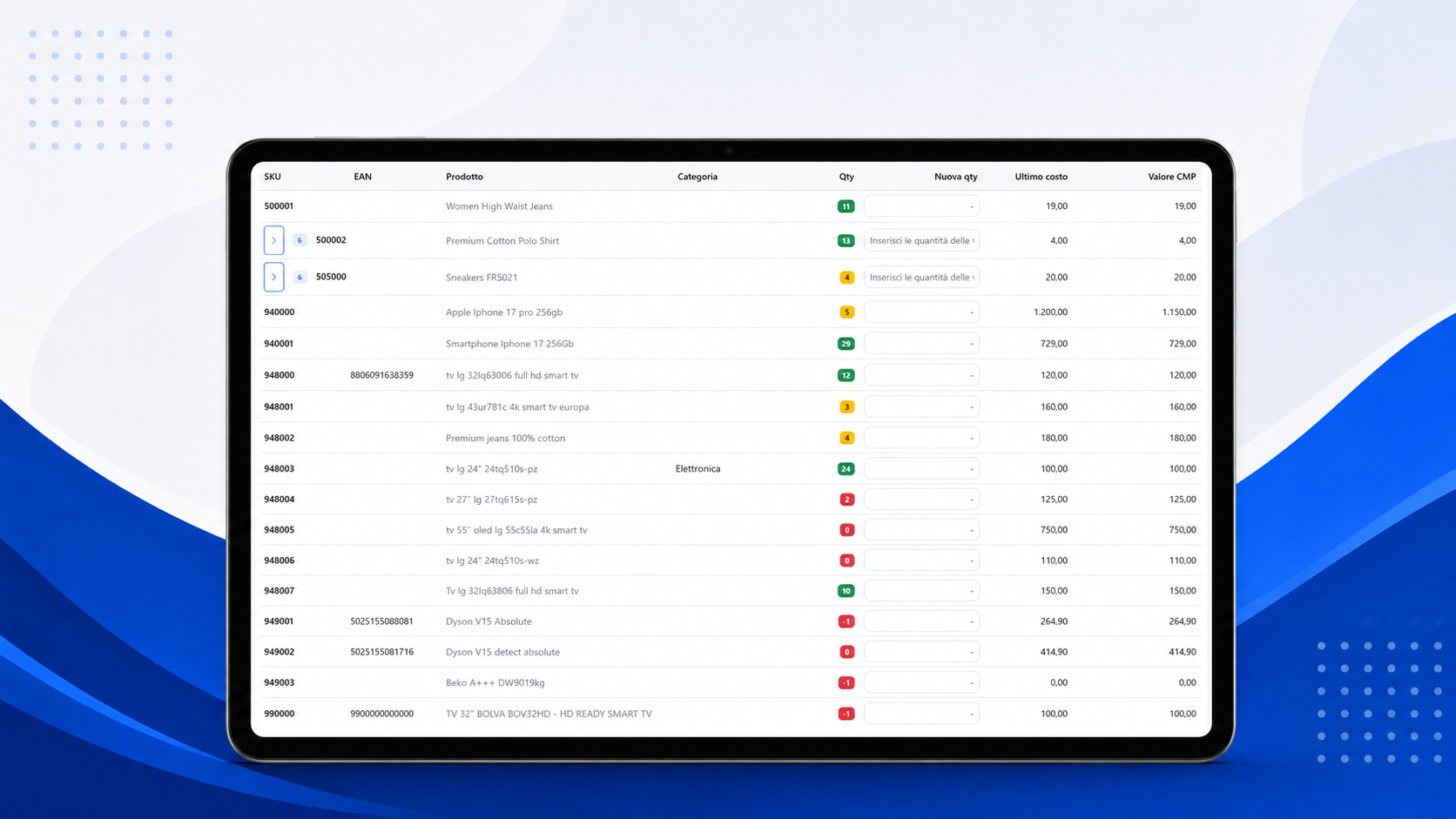
Task: Click Ultimo costo 414,90 value
Action: coord(1054,652)
